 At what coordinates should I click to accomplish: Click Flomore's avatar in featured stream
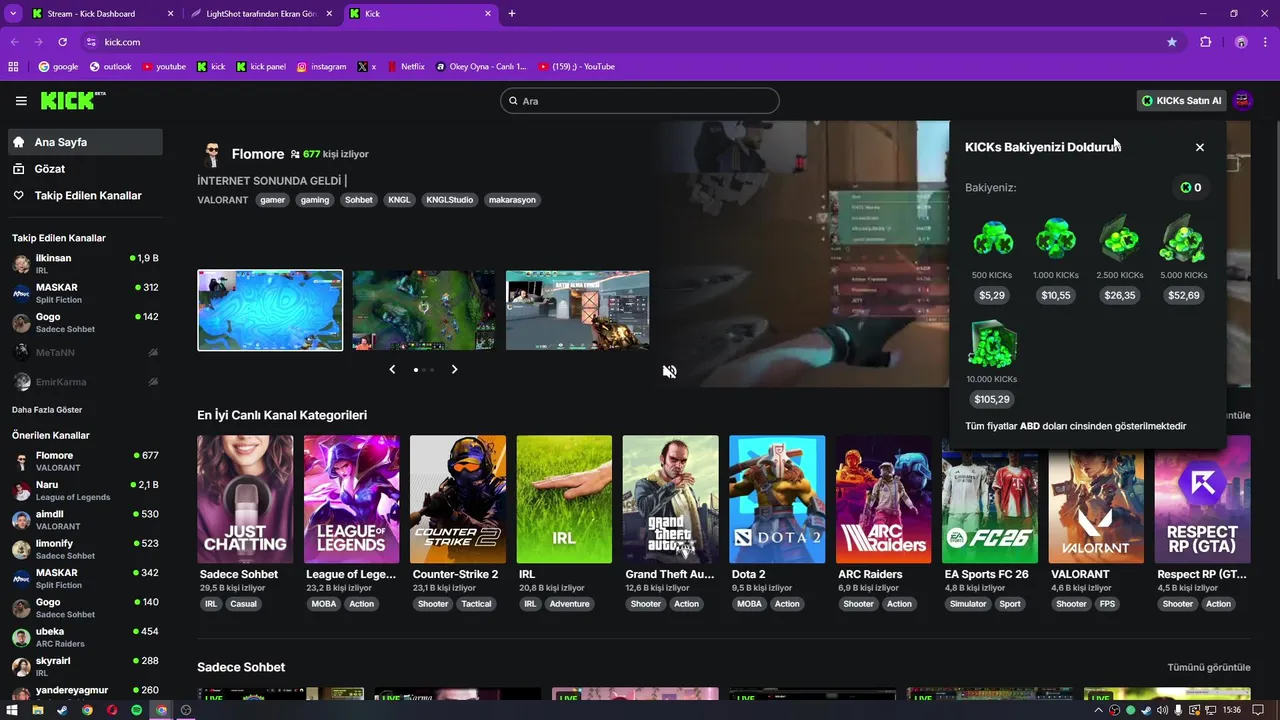click(211, 154)
